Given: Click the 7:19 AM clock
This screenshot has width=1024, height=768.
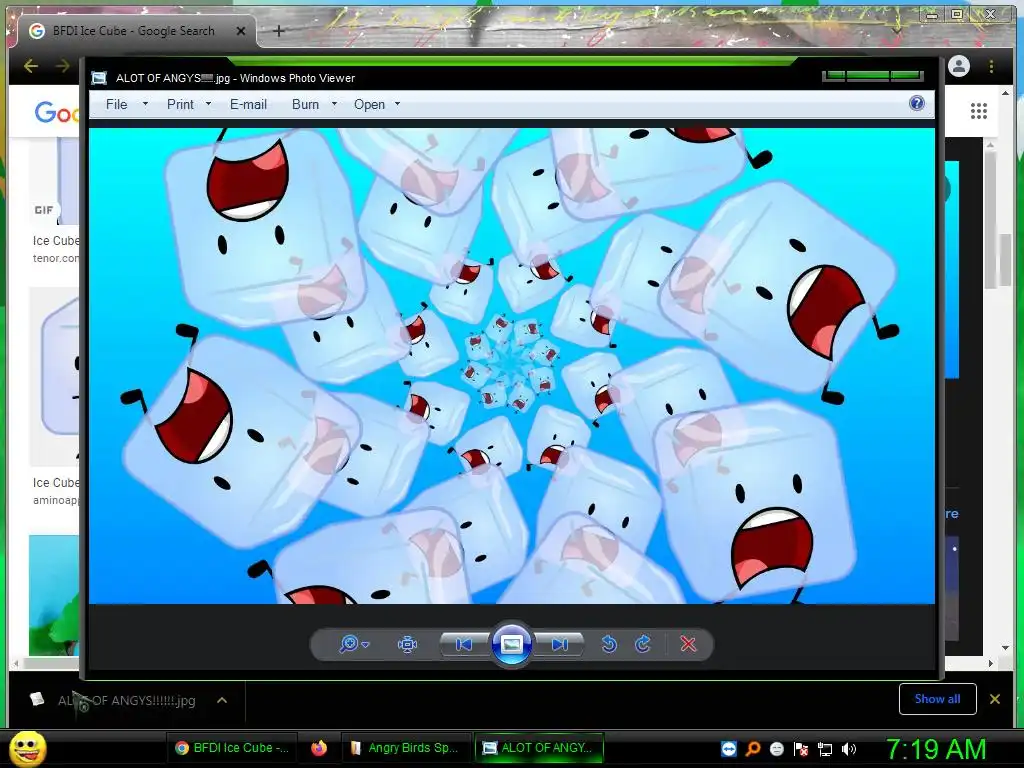Looking at the screenshot, I should click(x=935, y=750).
